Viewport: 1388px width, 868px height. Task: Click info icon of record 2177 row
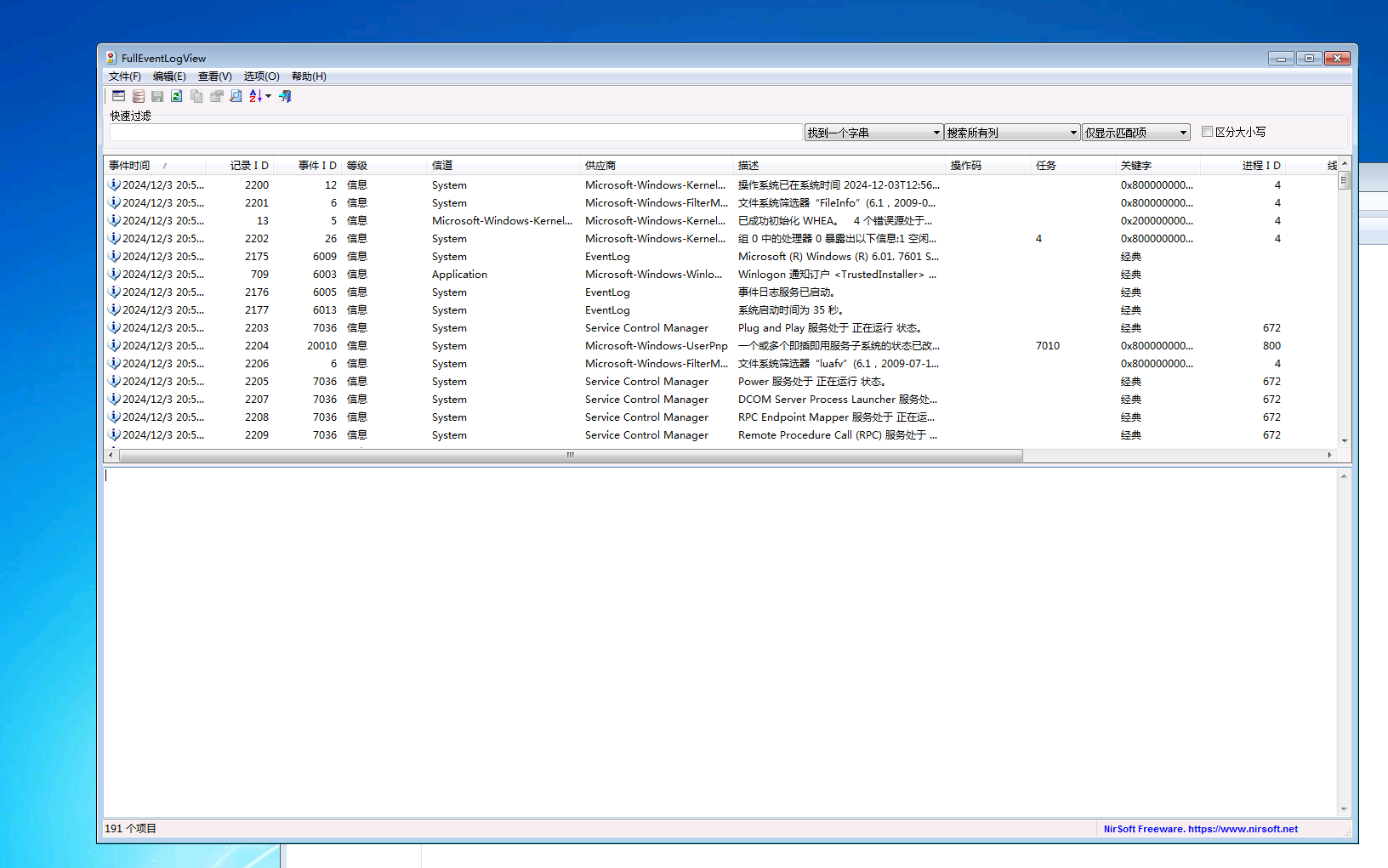[x=114, y=309]
